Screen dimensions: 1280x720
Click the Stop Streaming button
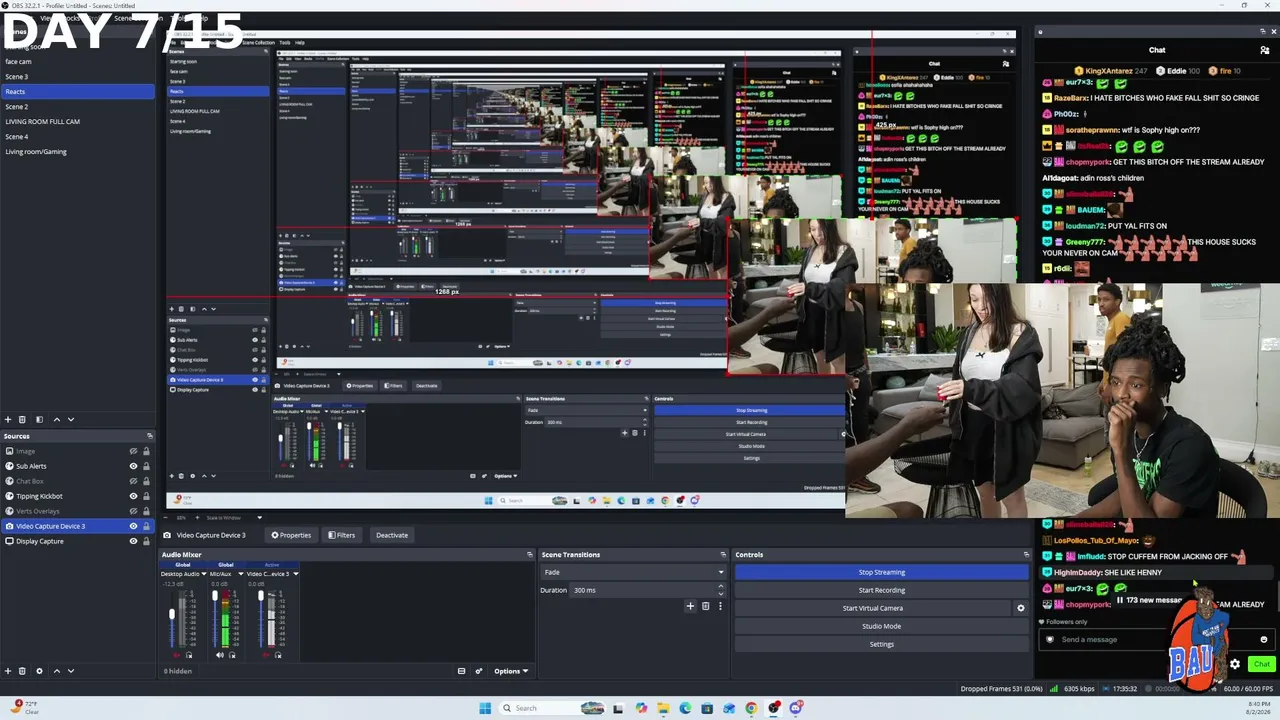point(881,572)
